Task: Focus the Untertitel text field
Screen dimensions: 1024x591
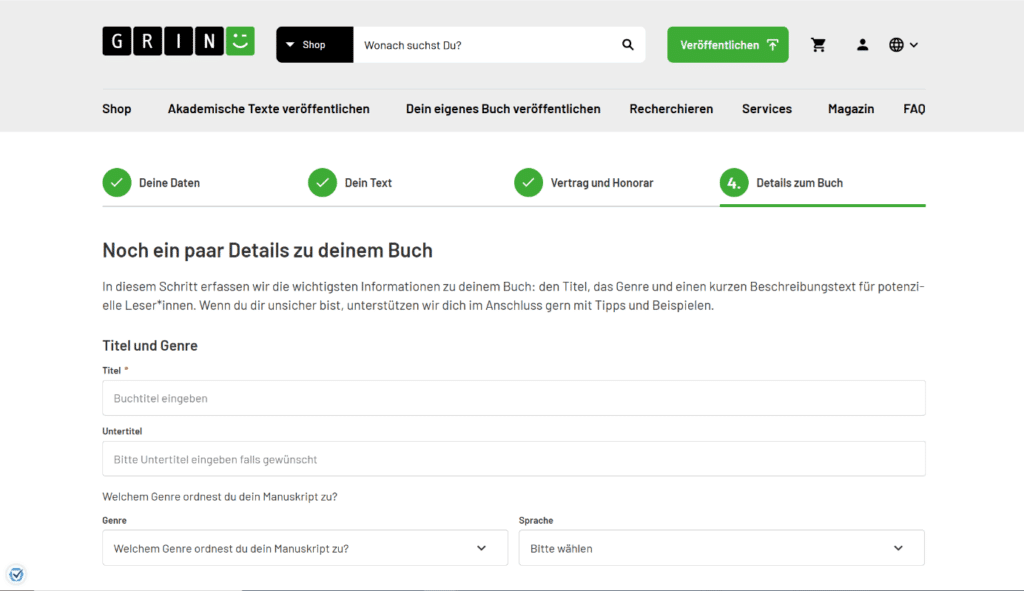Action: (x=513, y=459)
